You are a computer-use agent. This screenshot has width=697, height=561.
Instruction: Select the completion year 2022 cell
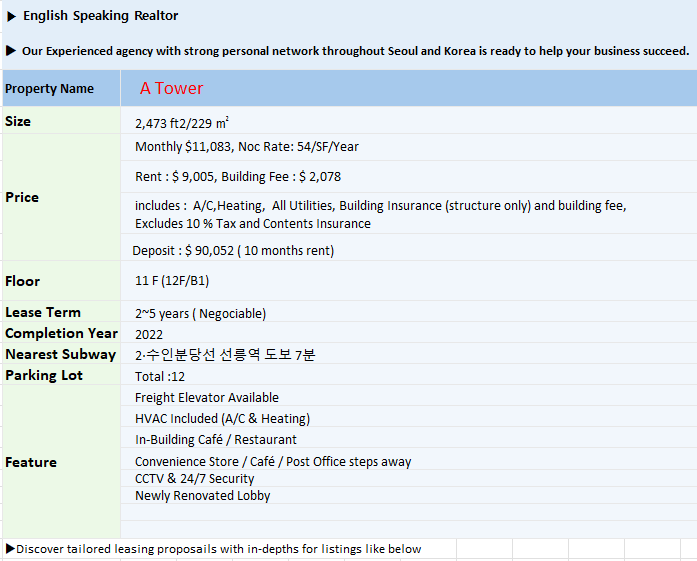click(409, 332)
